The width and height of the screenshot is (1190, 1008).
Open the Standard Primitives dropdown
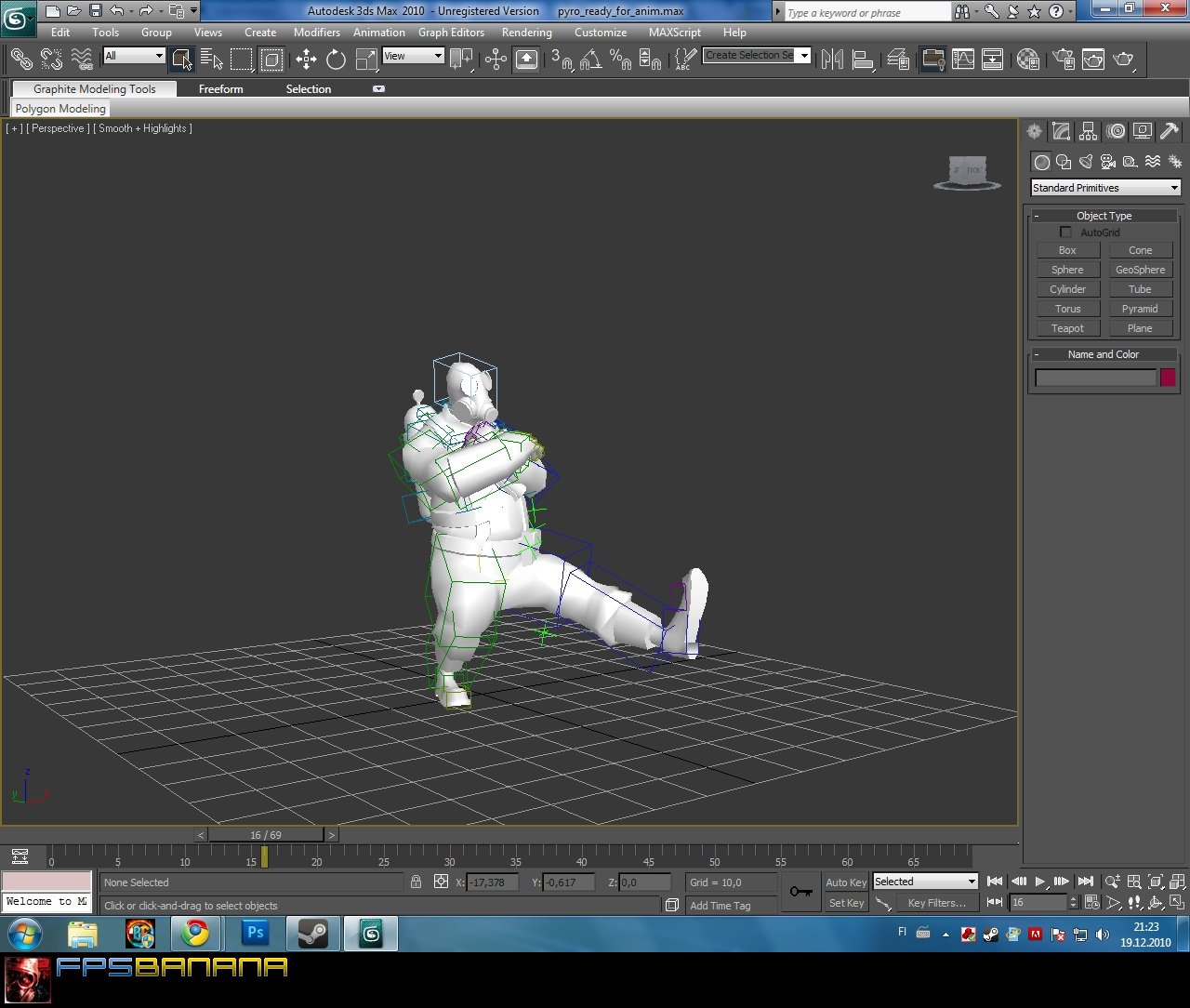tap(1104, 187)
